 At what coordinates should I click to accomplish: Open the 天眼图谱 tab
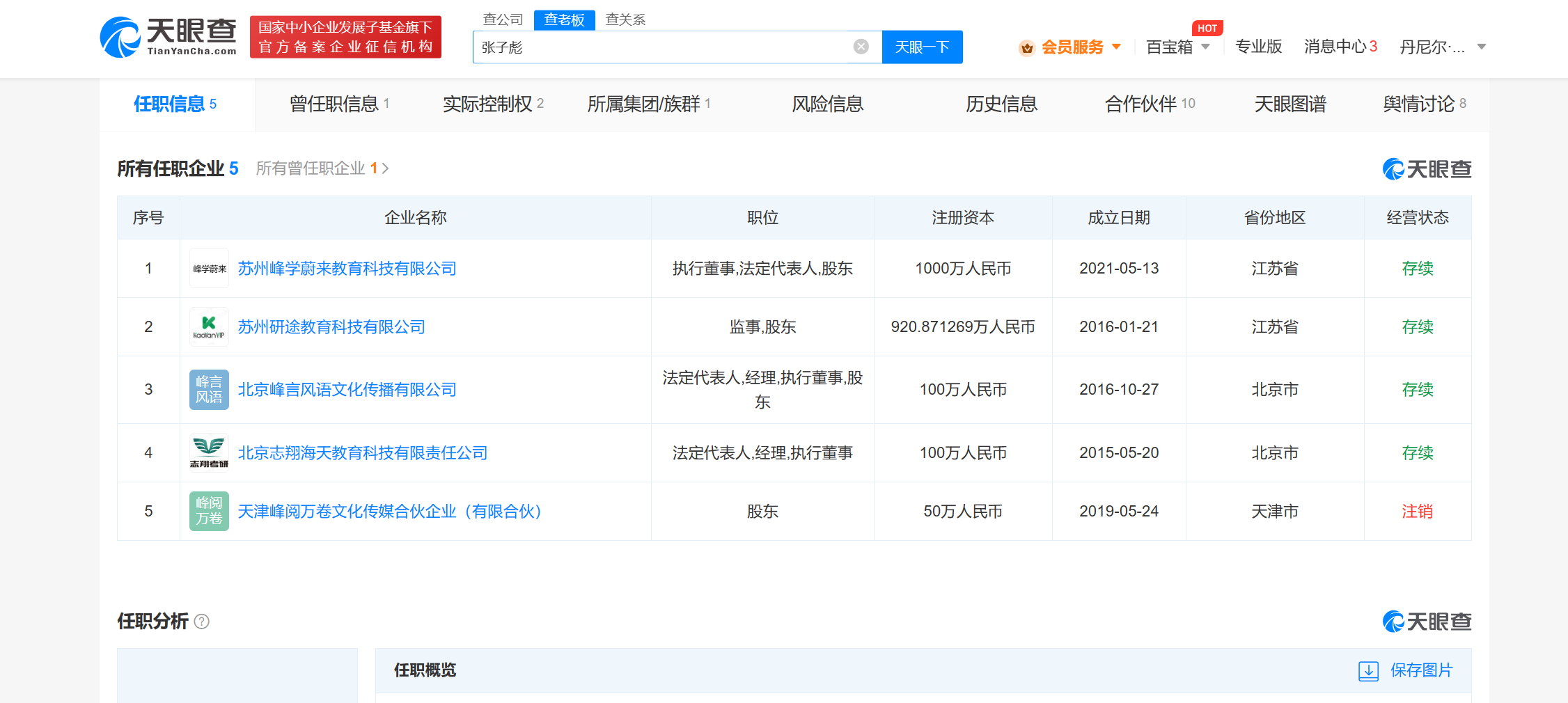tap(1290, 104)
